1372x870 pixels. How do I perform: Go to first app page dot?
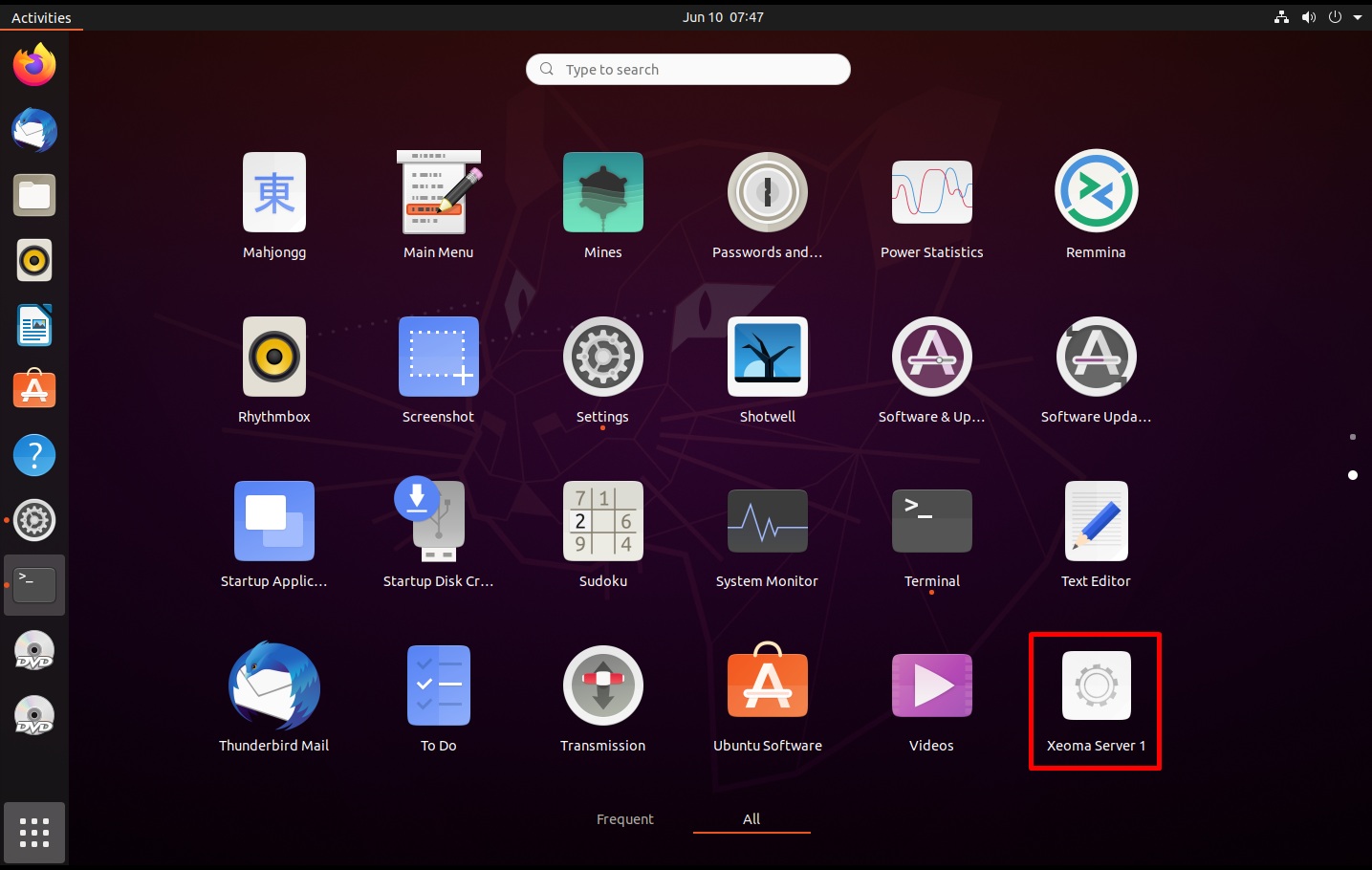coord(1353,437)
